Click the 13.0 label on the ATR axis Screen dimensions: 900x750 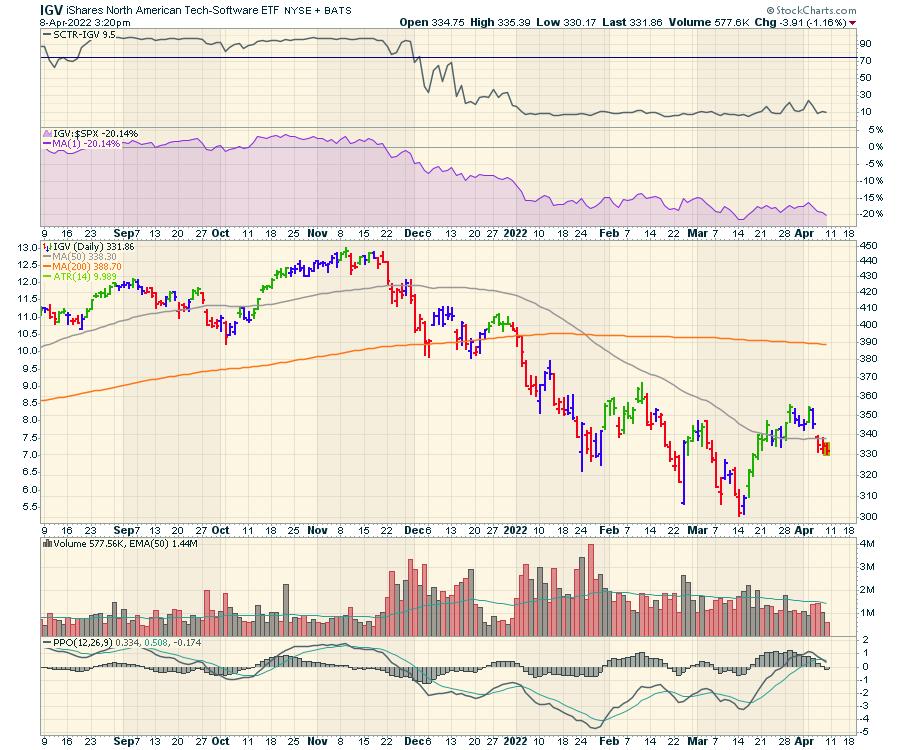[x=29, y=247]
